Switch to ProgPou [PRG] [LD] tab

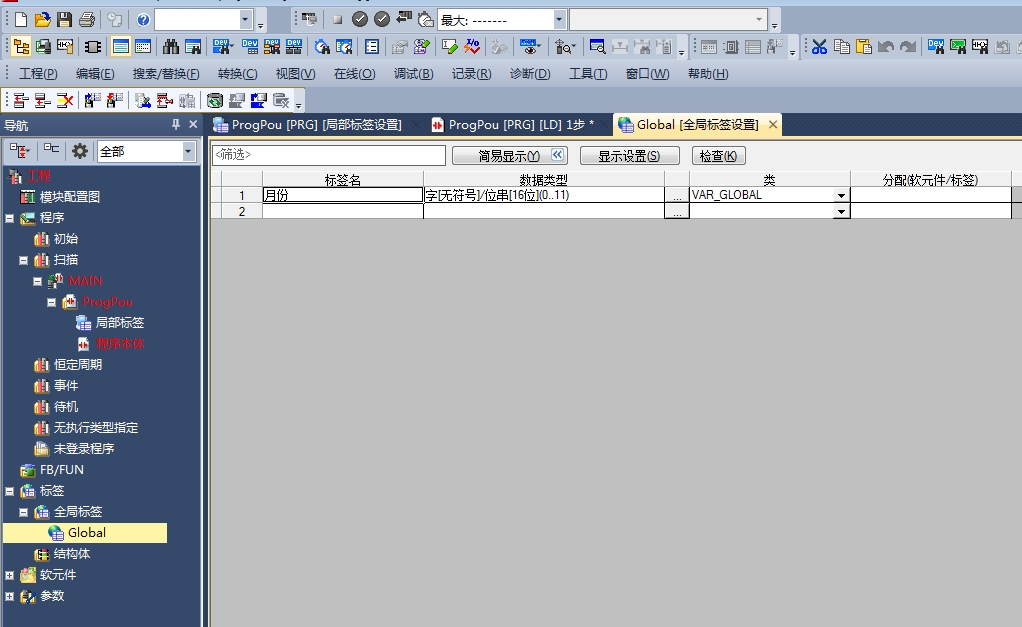coord(512,125)
